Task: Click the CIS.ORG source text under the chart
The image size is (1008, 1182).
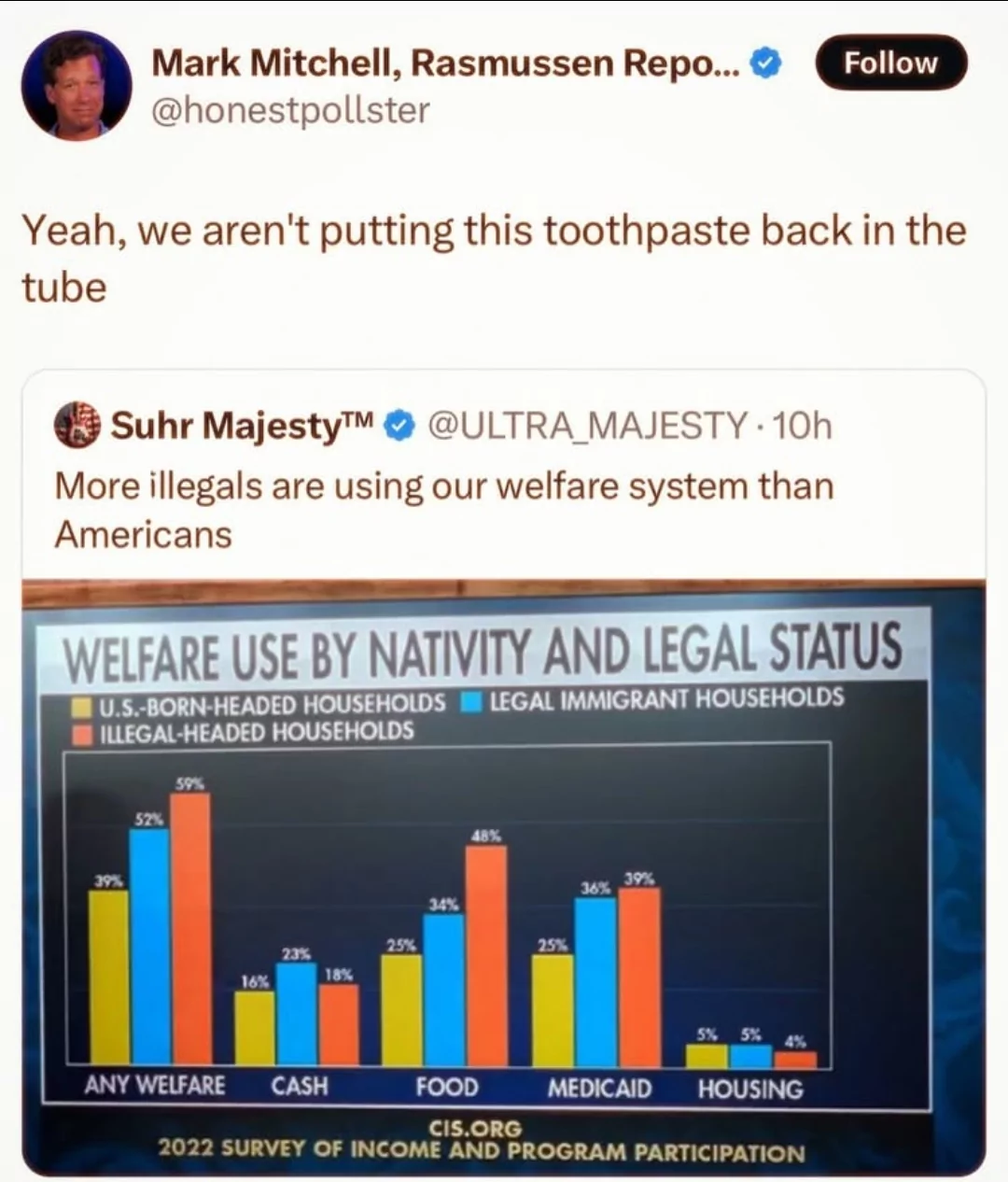Action: click(475, 1128)
